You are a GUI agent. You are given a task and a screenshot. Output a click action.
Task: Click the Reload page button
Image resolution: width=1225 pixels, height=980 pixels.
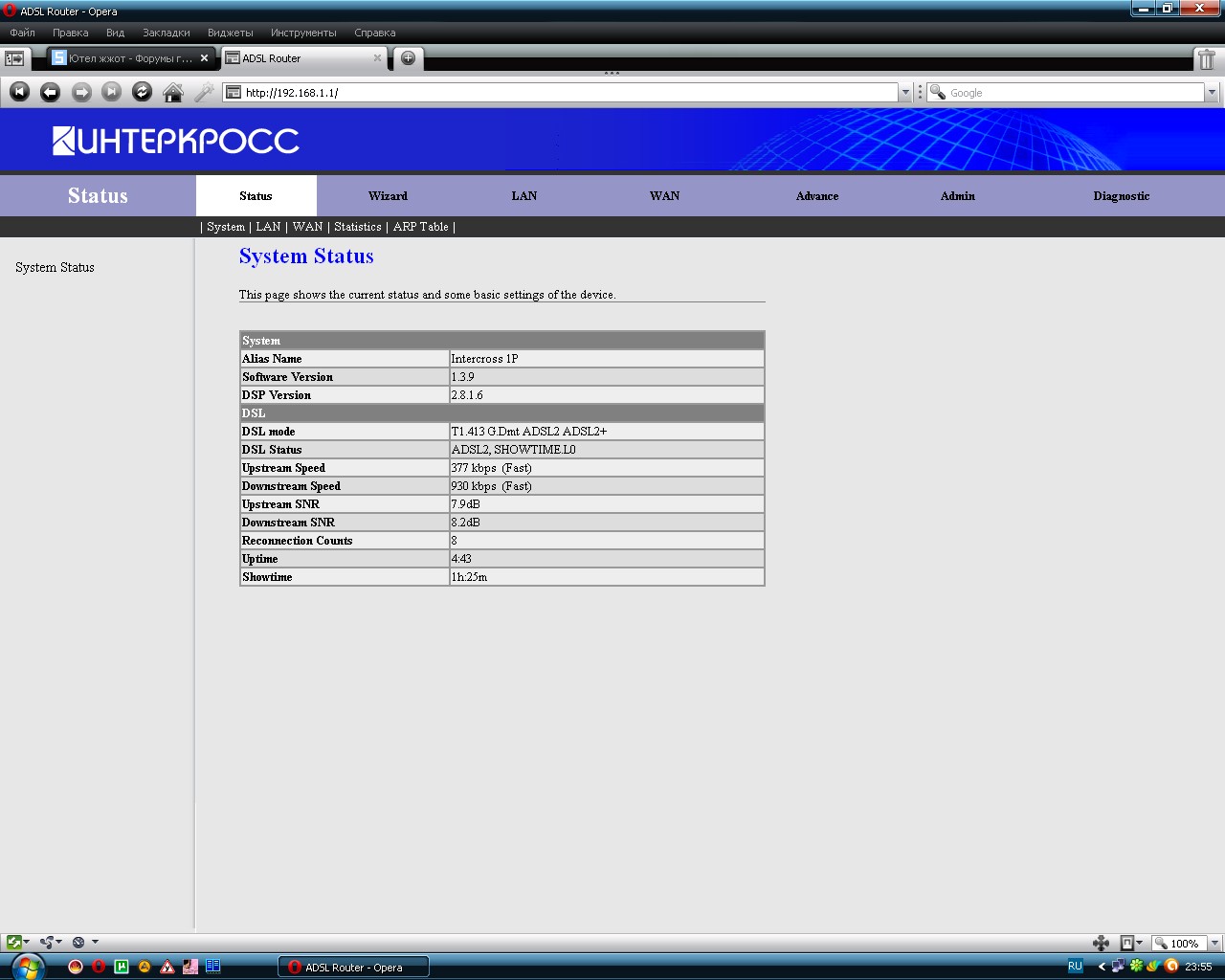click(142, 92)
